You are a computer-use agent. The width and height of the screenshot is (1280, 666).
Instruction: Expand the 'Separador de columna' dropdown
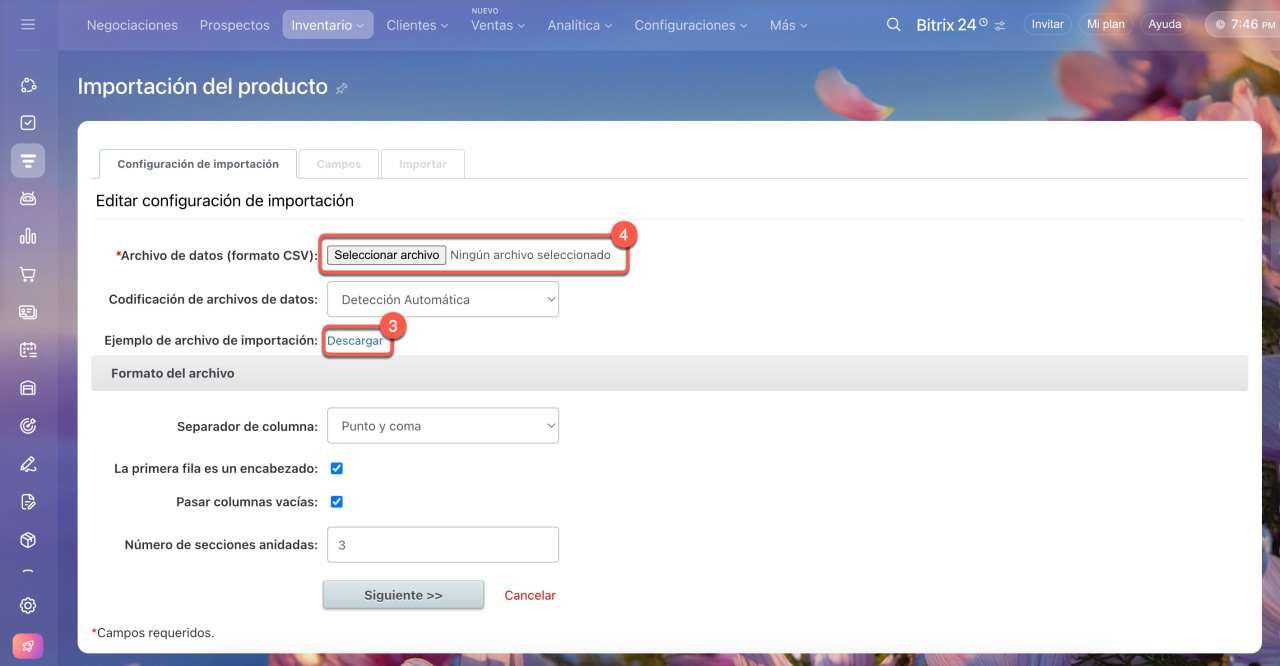point(442,426)
